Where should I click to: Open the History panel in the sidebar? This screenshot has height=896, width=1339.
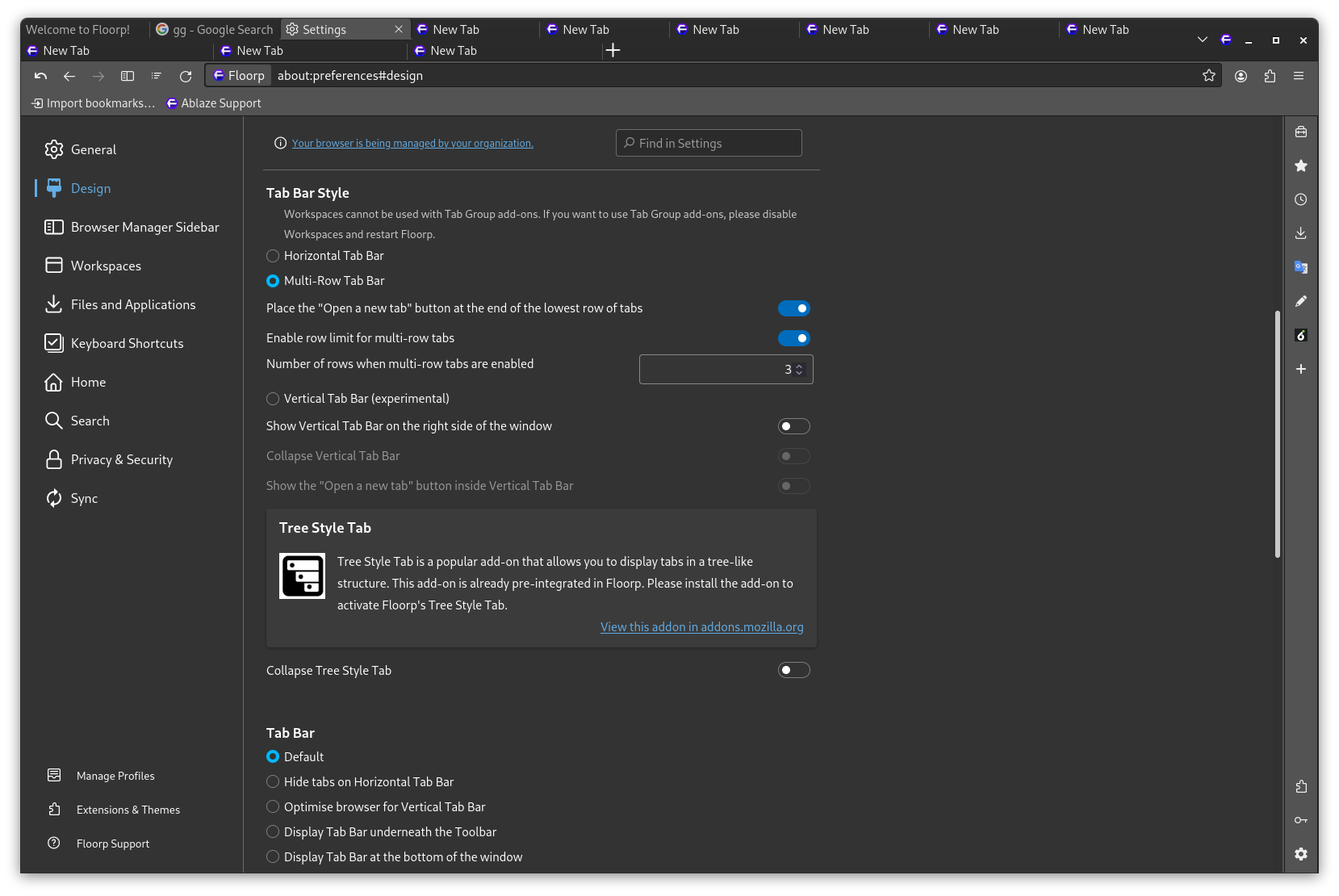(1301, 199)
